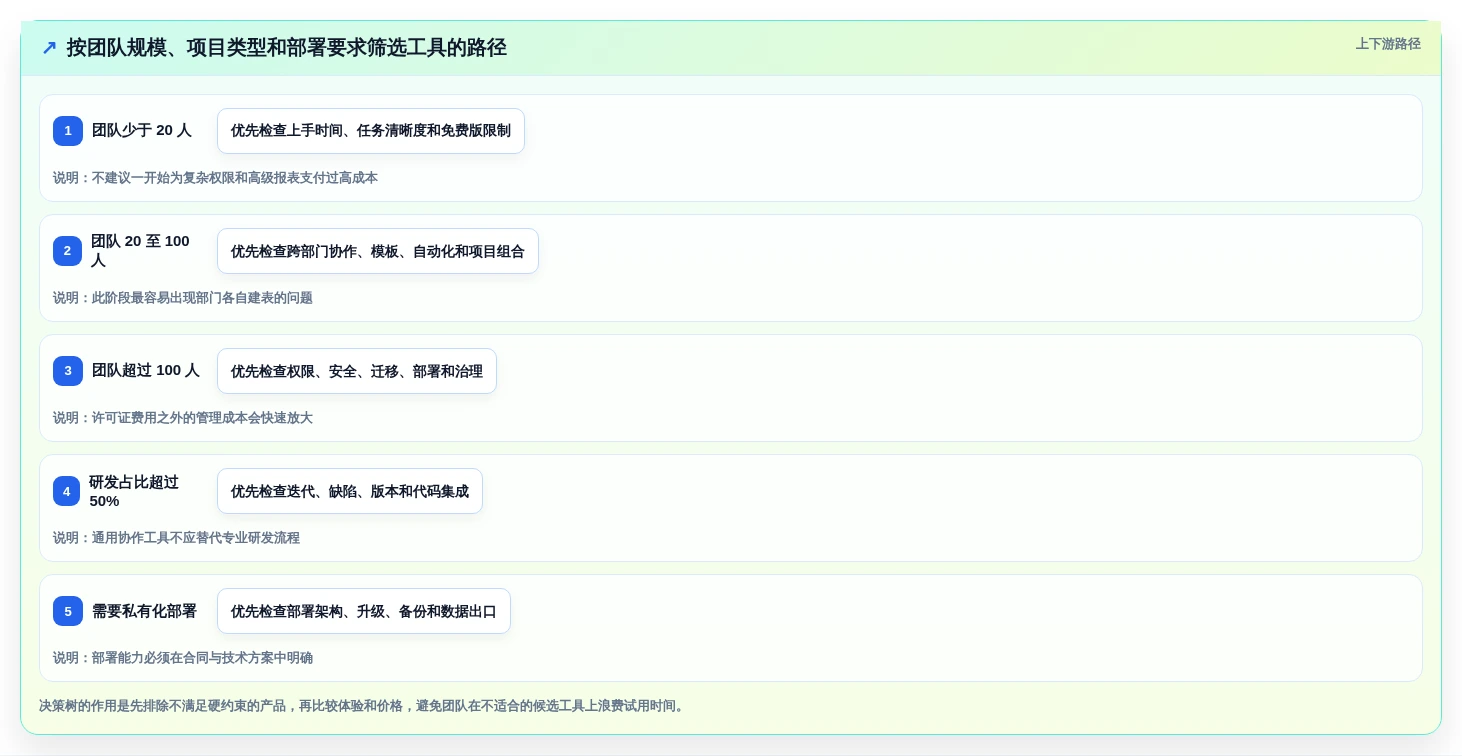Open the 优先检查跨部门协作、模板、自动化和项目组合 chip
Viewport: 1462px width, 756px height.
click(378, 251)
